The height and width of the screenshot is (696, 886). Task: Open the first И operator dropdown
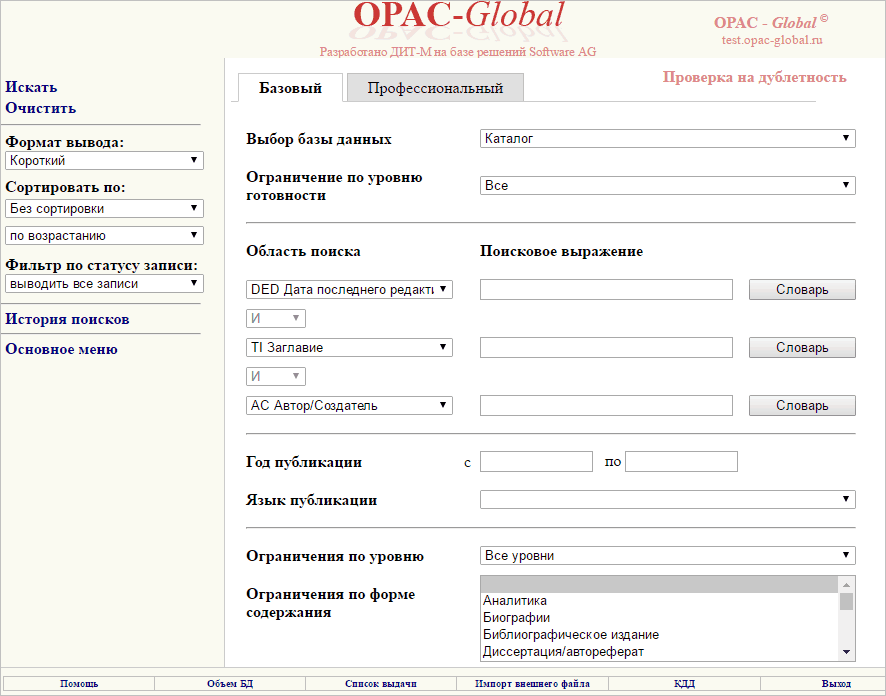(276, 319)
